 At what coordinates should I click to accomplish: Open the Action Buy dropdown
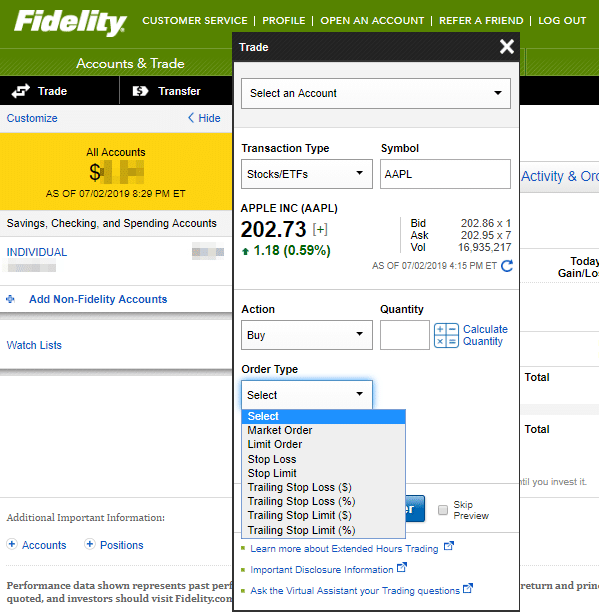[x=307, y=335]
